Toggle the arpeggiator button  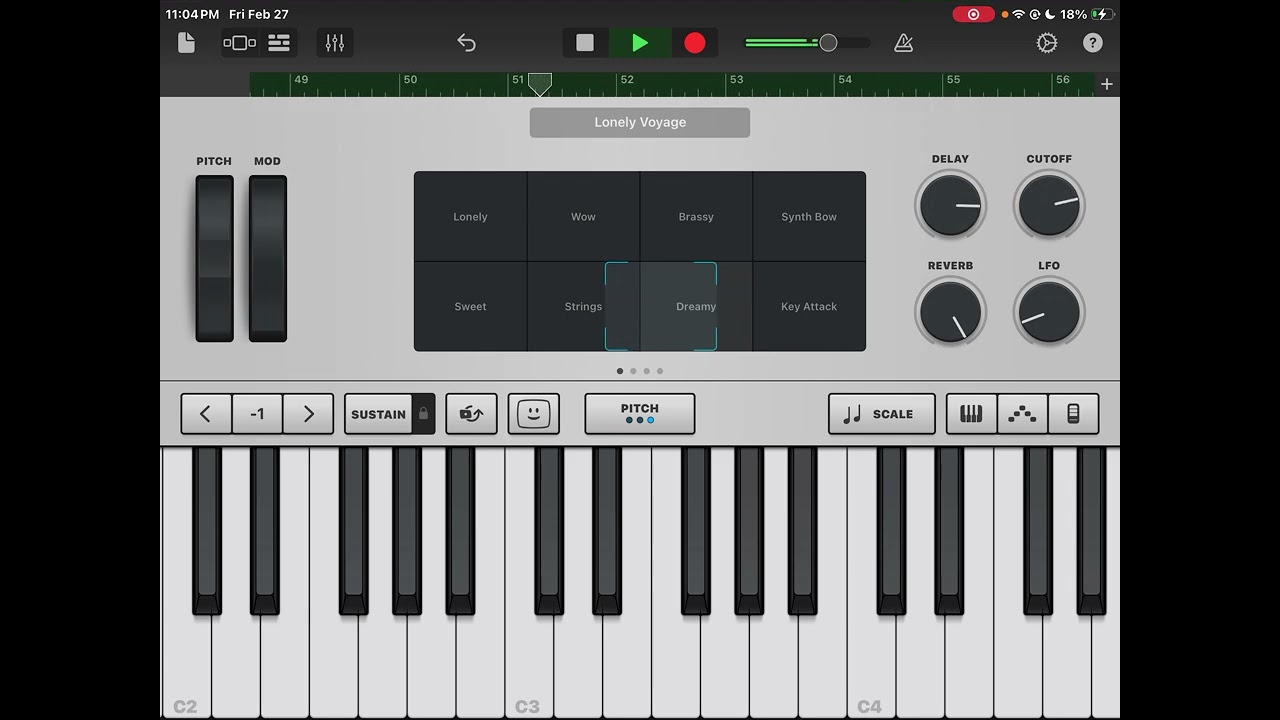click(x=471, y=414)
